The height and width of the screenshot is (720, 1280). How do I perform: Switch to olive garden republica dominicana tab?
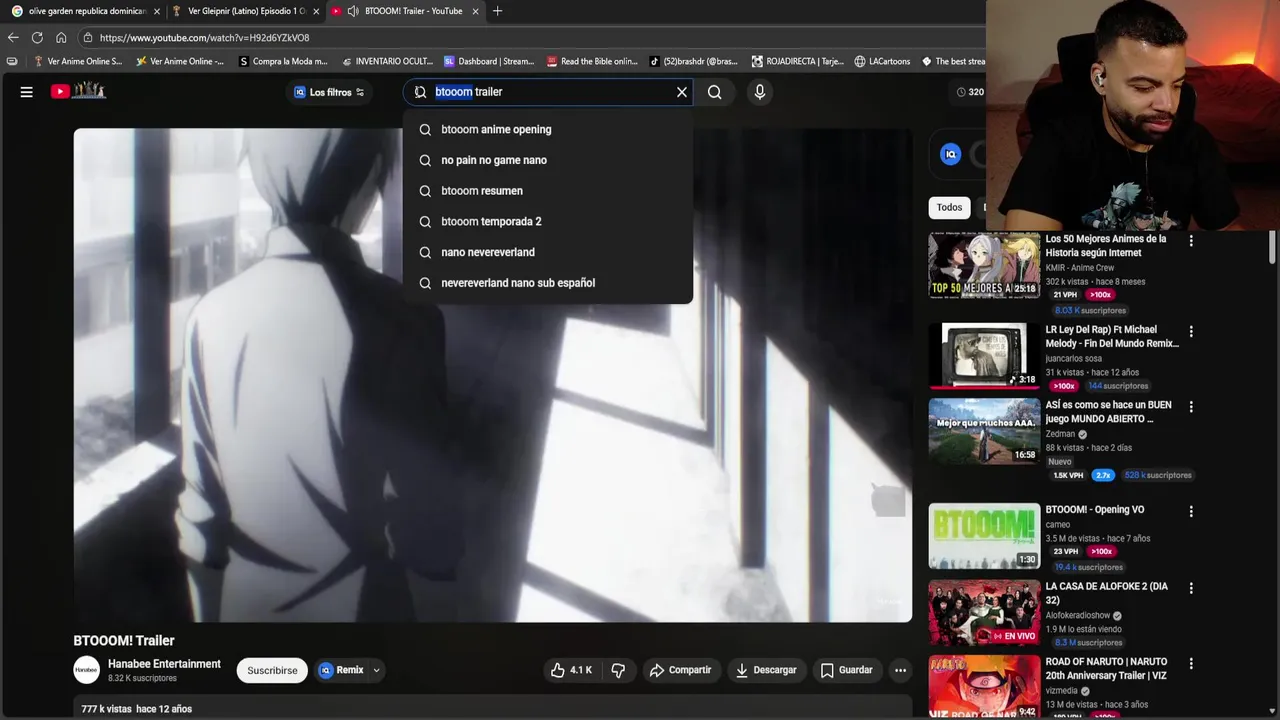[x=85, y=11]
